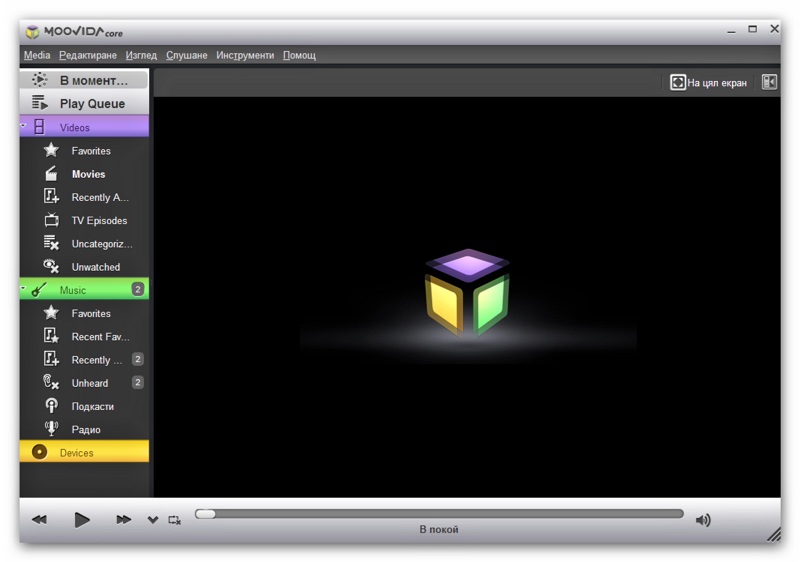Viewport: 800px width, 562px height.
Task: Click the rewind button
Action: click(39, 520)
